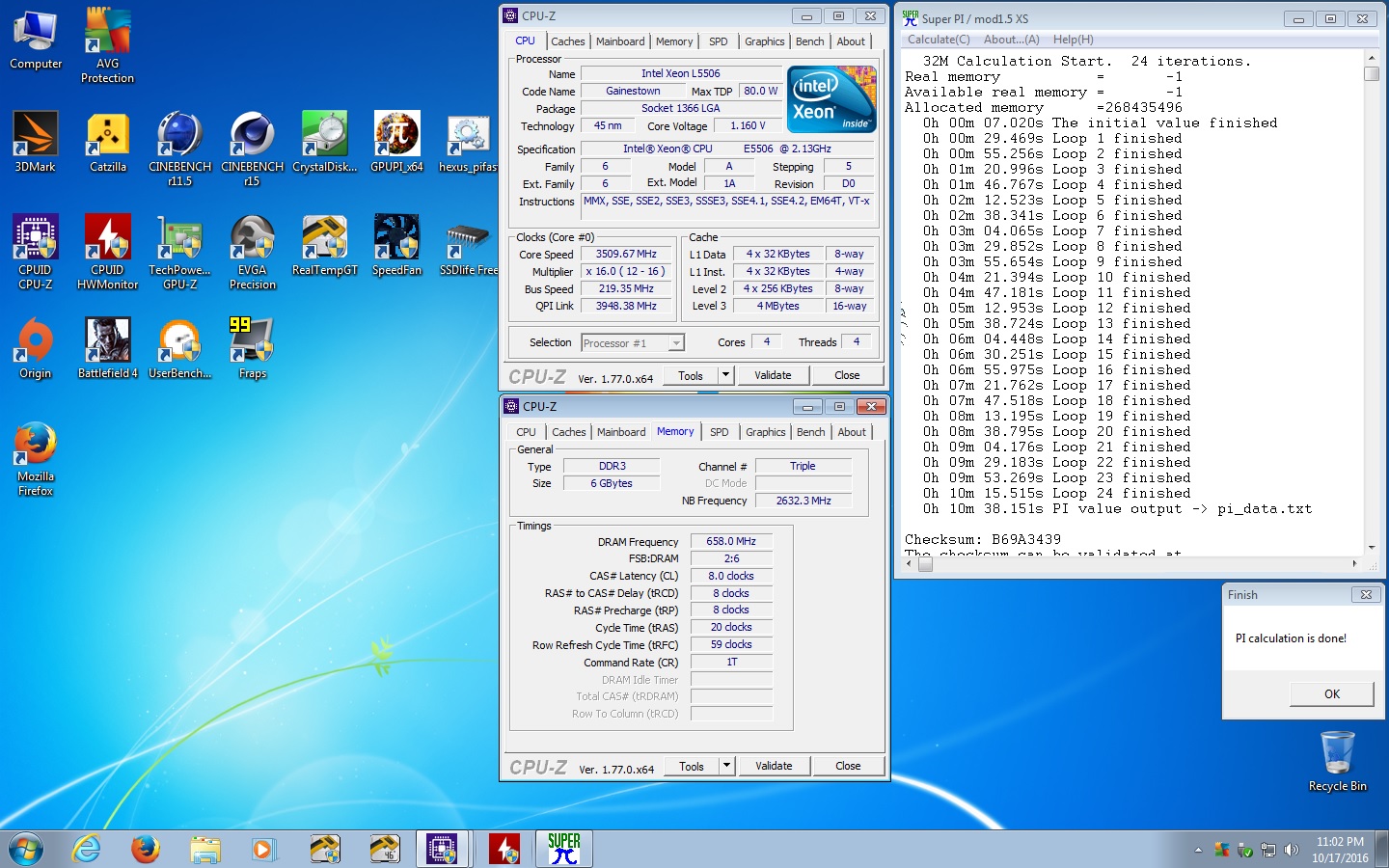This screenshot has width=1389, height=868.
Task: Open Windows Explorer folder on taskbar
Action: (x=205, y=849)
